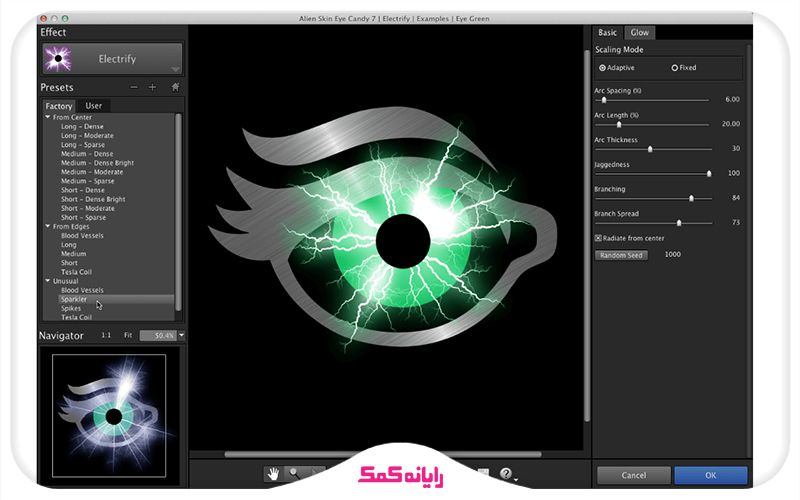Adjust the Branching slider handle

(691, 198)
